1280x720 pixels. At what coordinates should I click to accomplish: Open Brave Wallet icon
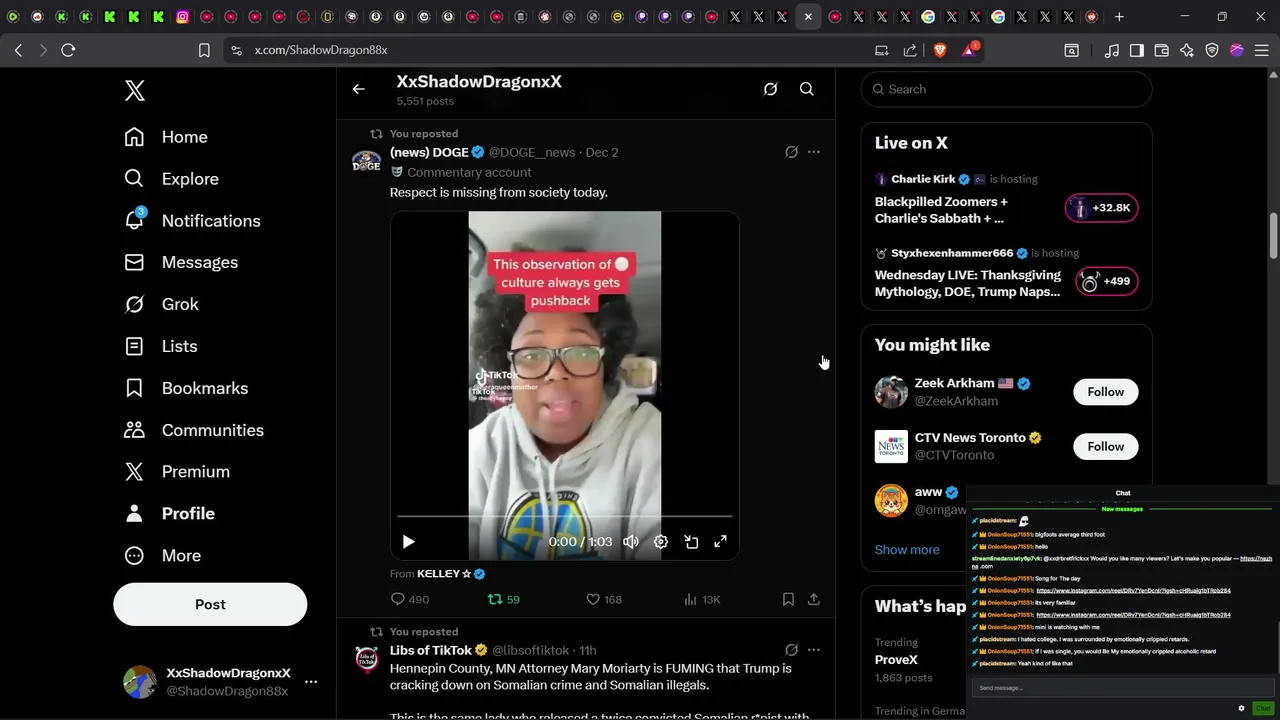[1162, 50]
